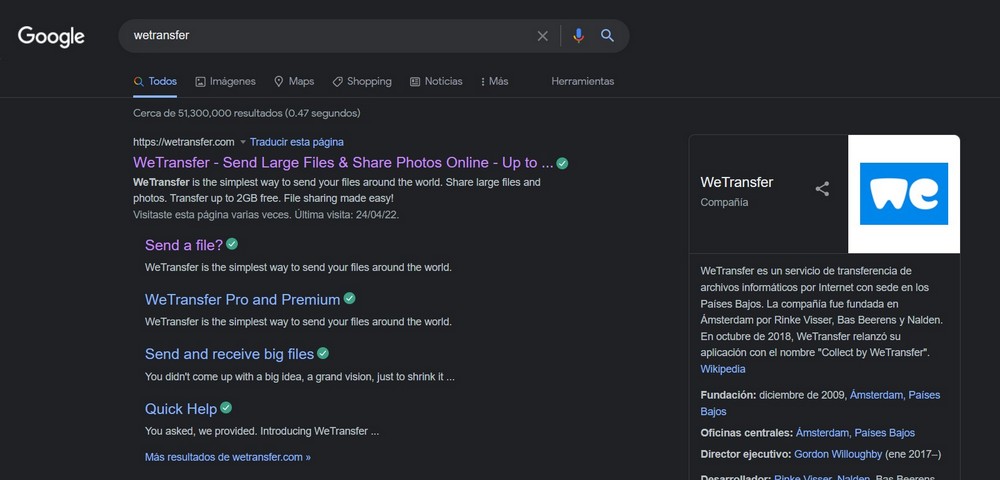Switch to the Noticias tab
1000x480 pixels.
click(436, 81)
